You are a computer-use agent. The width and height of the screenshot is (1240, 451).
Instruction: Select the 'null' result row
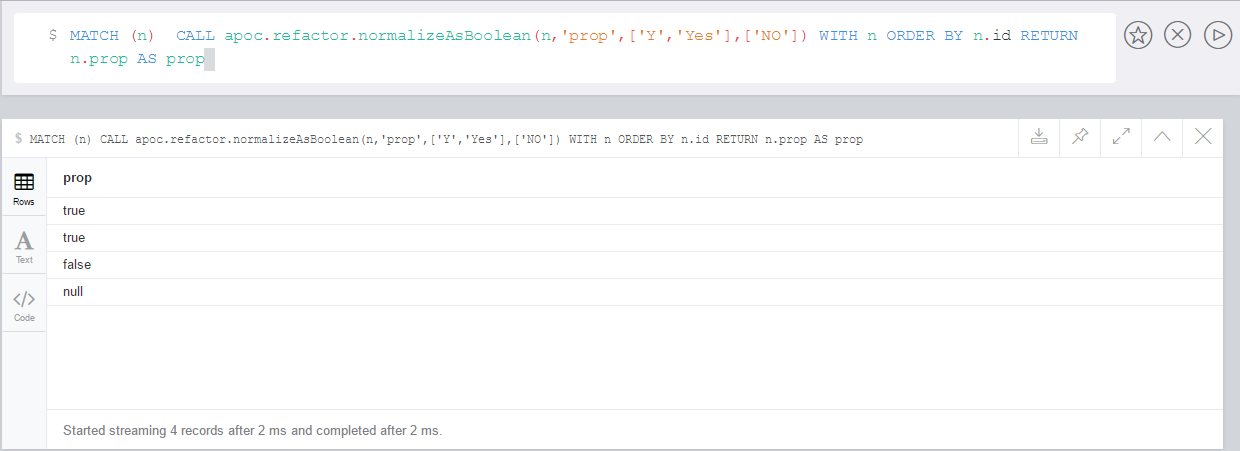tap(634, 292)
